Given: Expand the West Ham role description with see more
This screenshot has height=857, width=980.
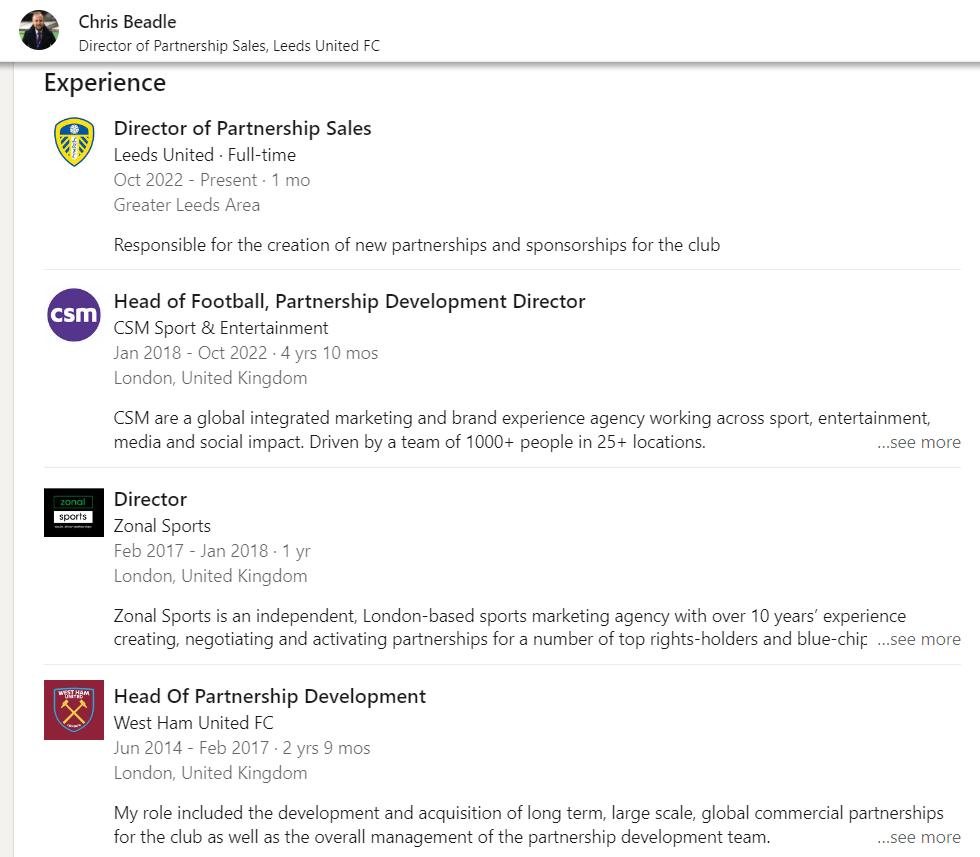Looking at the screenshot, I should (x=918, y=836).
